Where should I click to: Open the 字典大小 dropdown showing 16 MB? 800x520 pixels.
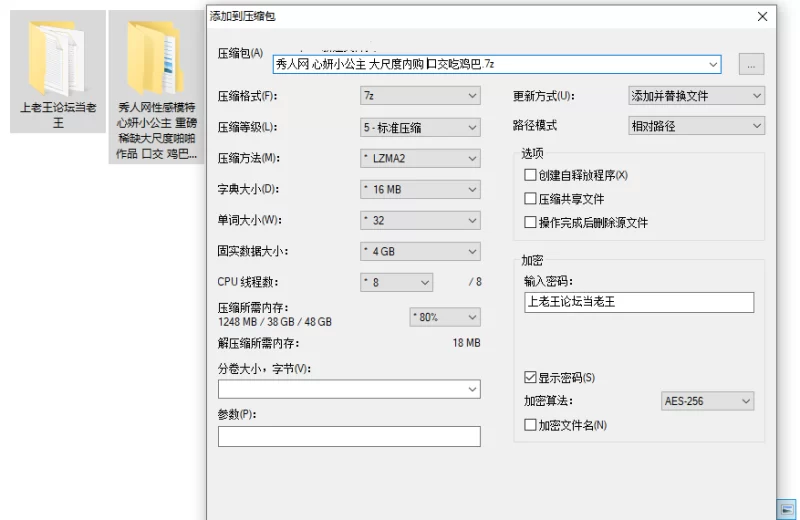coord(420,190)
